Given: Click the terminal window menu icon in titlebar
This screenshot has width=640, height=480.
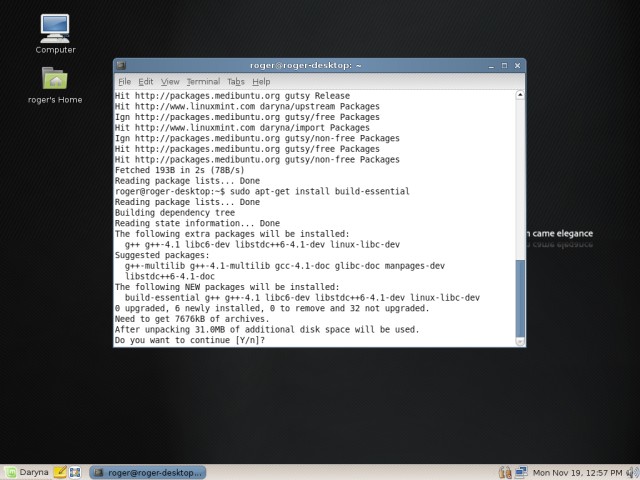Looking at the screenshot, I should pos(121,65).
